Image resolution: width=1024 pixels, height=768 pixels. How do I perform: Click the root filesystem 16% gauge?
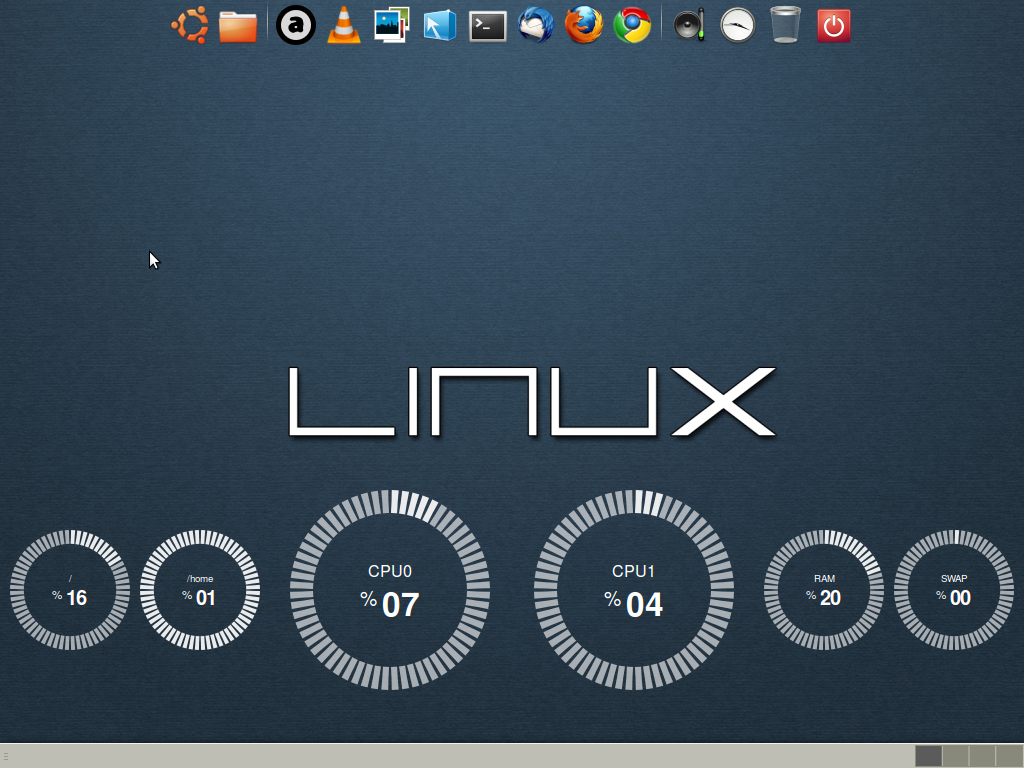70,590
